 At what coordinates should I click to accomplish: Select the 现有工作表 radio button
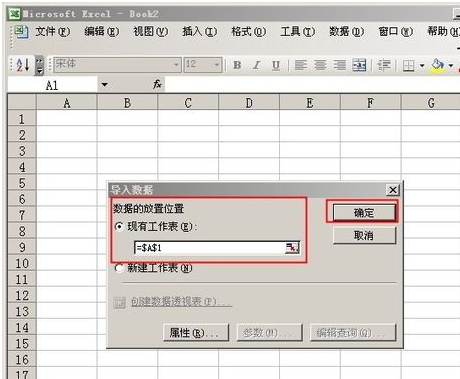point(119,227)
